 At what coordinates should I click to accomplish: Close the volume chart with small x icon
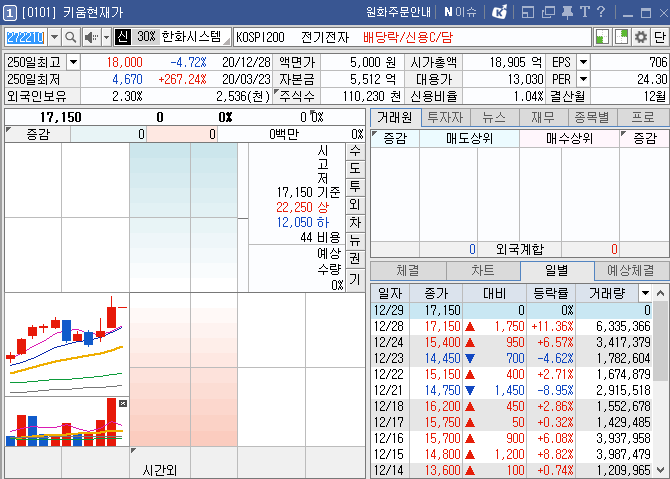123,403
